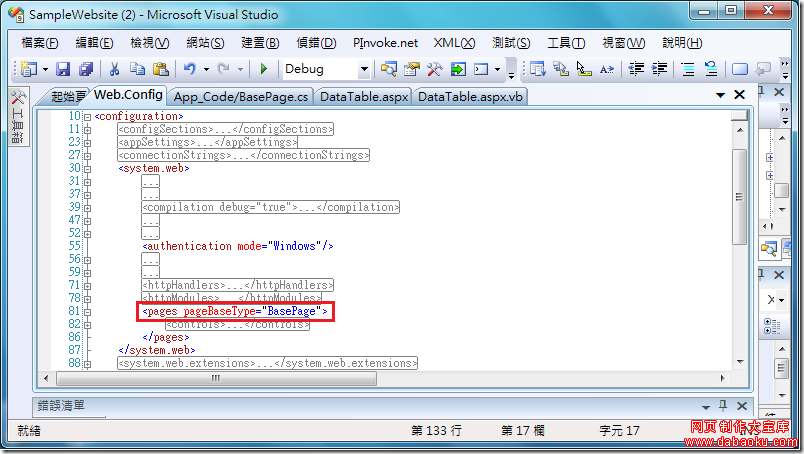Open the active files list dropdown arrow
Viewport: 804px width, 454px height.
tap(720, 95)
